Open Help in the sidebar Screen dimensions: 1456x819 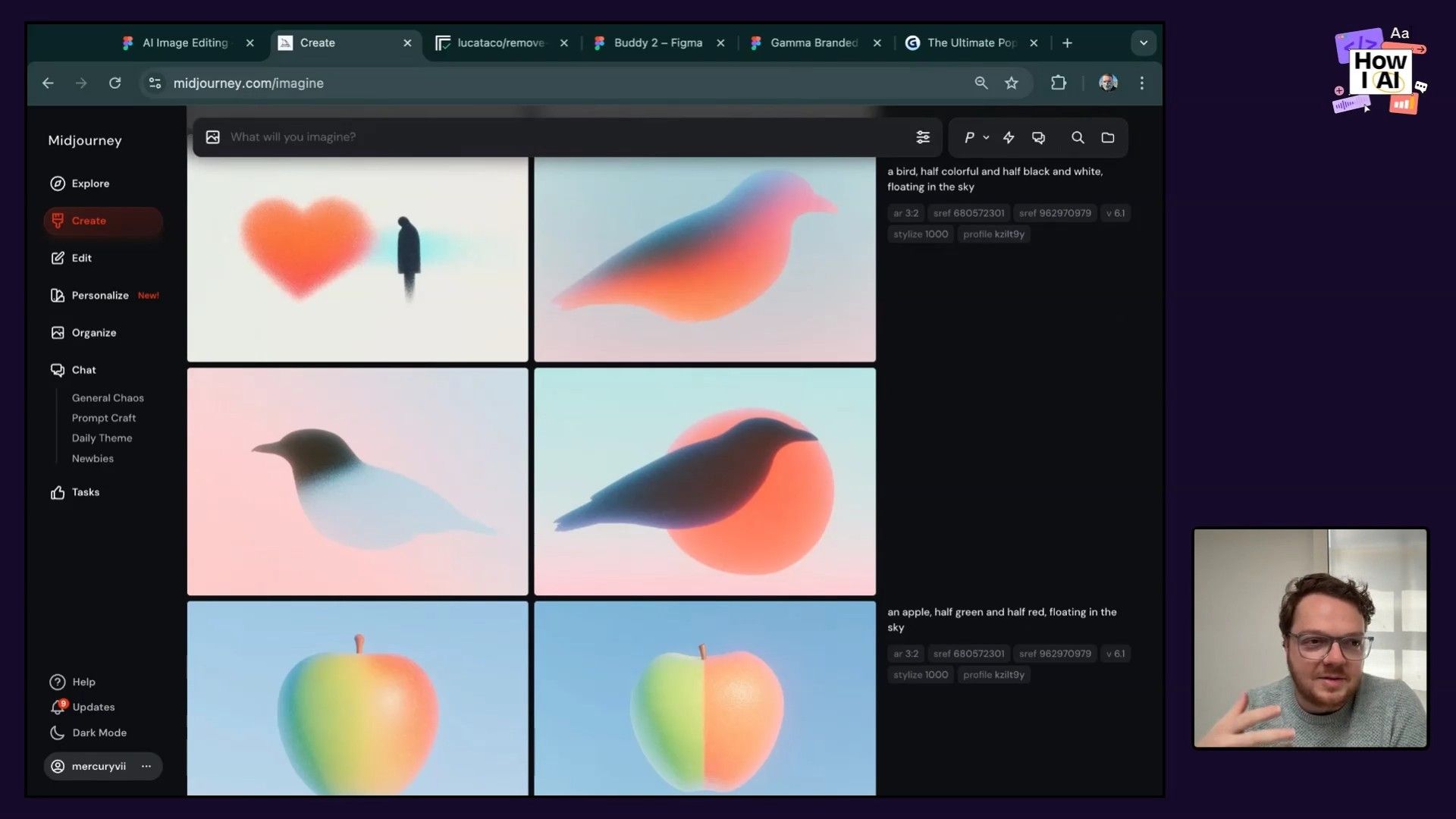pyautogui.click(x=73, y=682)
